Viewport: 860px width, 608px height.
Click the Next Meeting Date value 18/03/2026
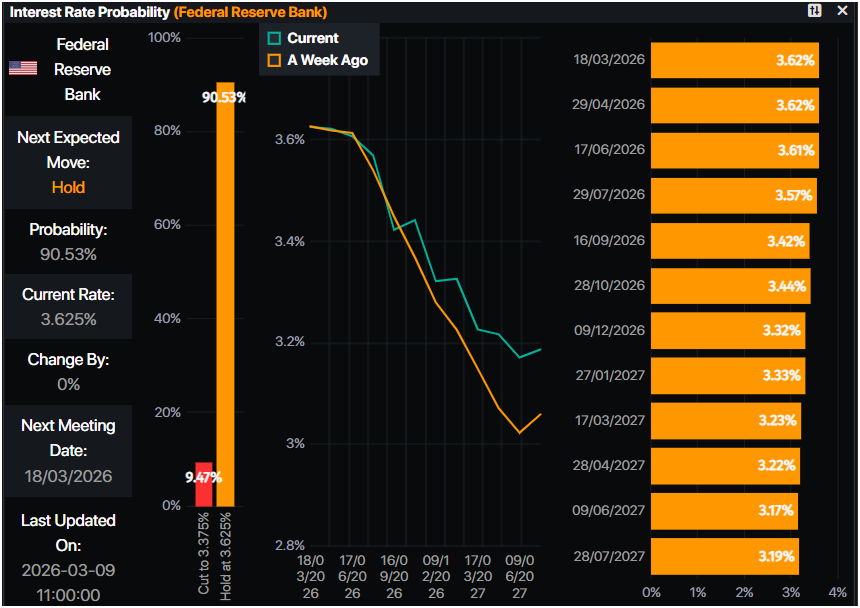tap(68, 476)
